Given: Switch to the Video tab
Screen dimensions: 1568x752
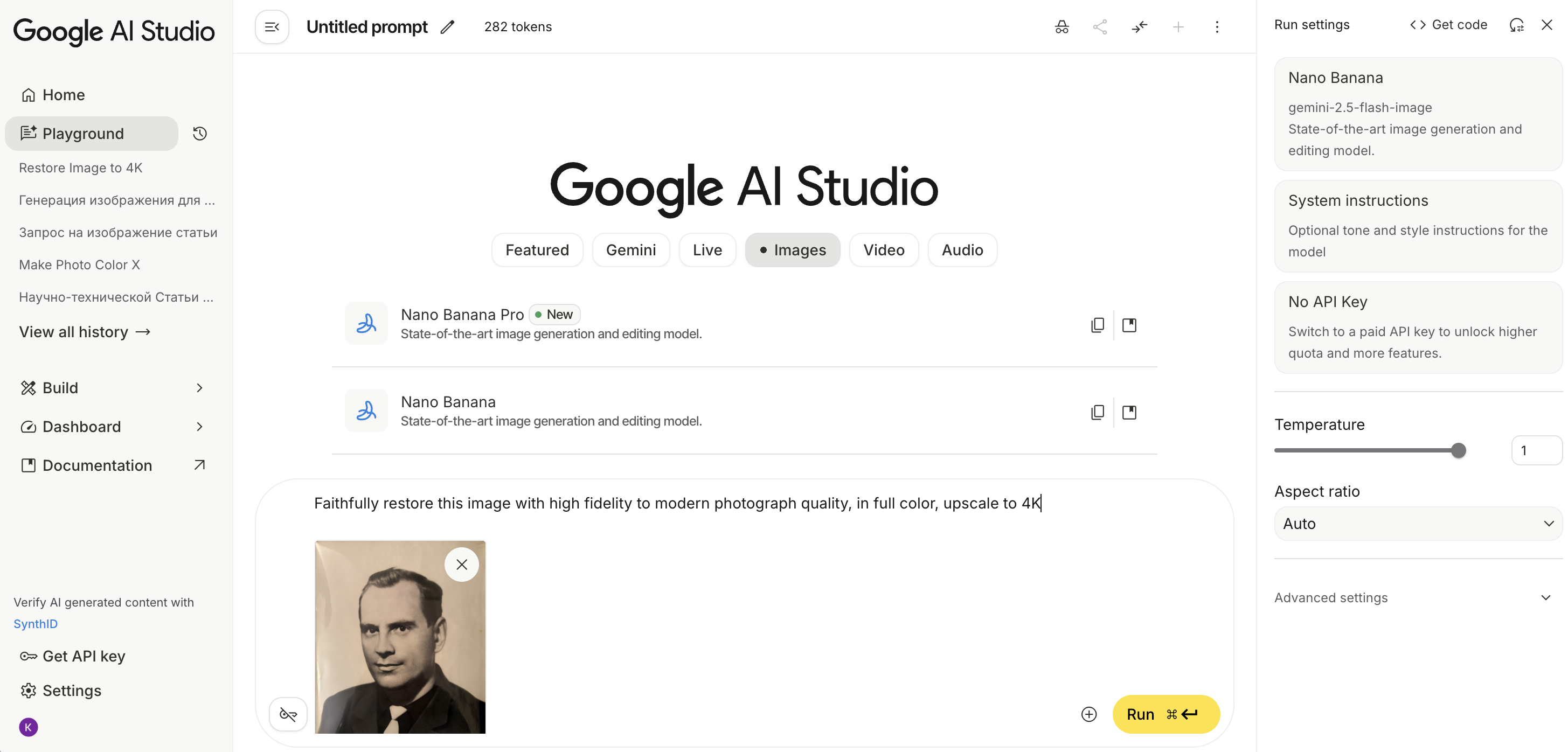Looking at the screenshot, I should tap(883, 250).
